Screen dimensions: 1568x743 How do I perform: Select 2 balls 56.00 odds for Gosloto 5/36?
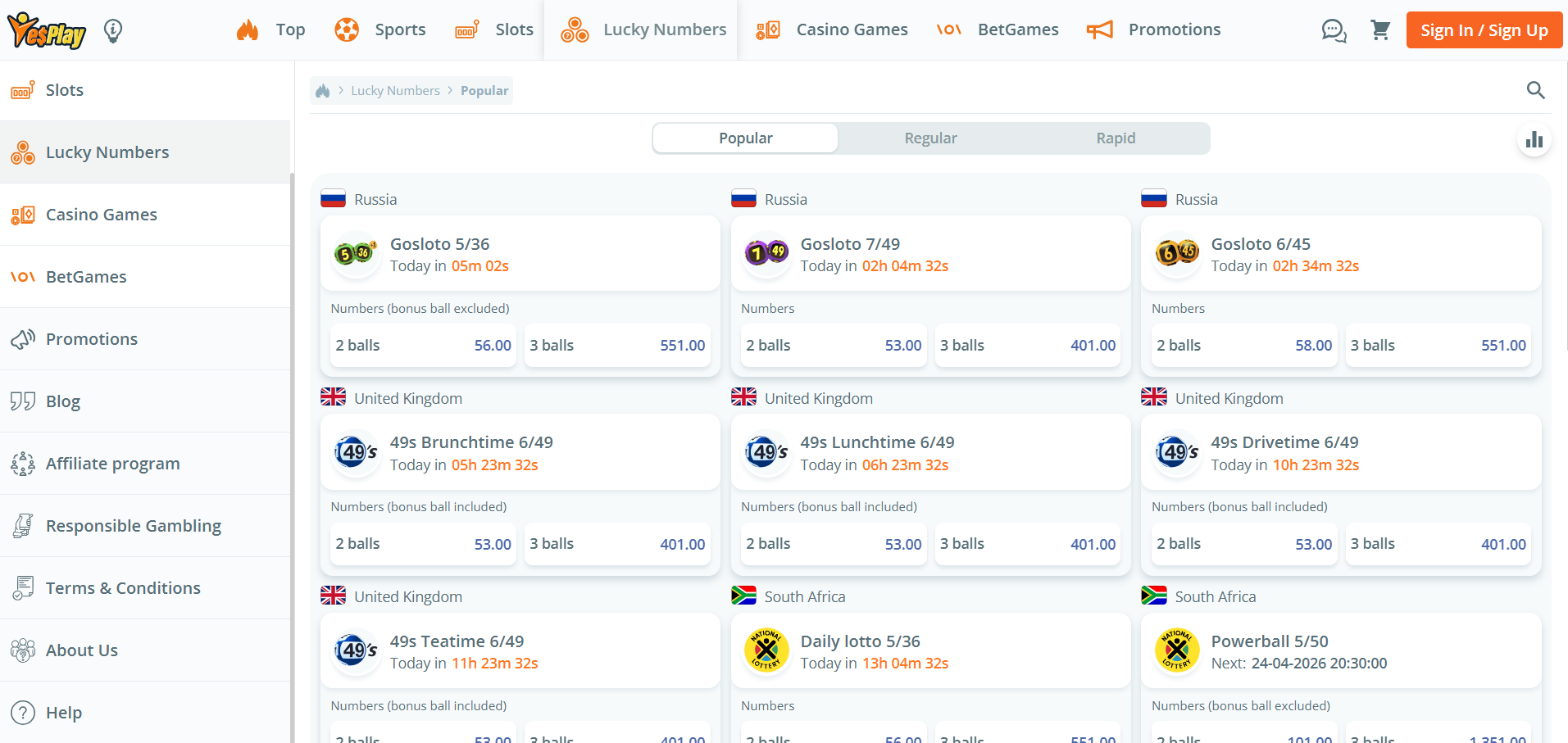[x=423, y=346]
